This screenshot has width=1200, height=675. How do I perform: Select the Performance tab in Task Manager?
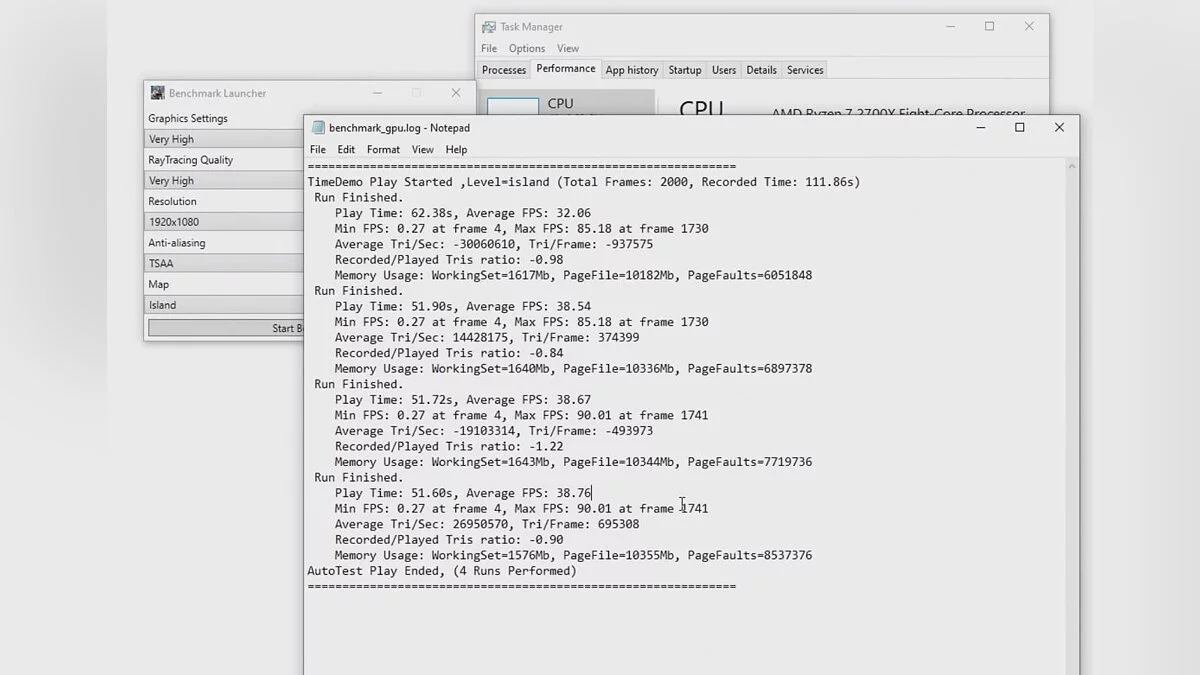point(565,69)
